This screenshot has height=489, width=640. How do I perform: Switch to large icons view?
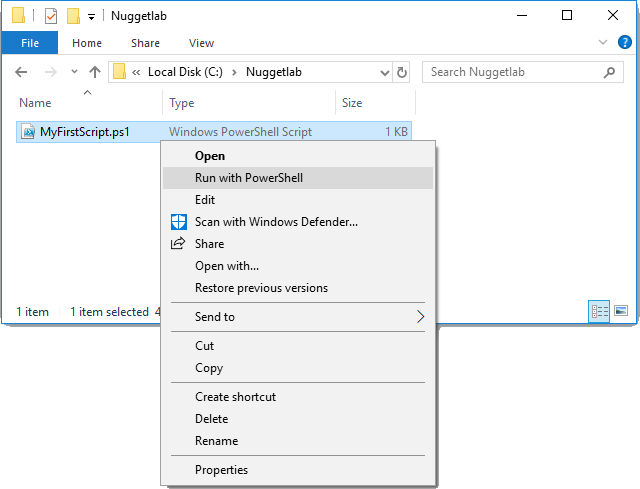621,311
